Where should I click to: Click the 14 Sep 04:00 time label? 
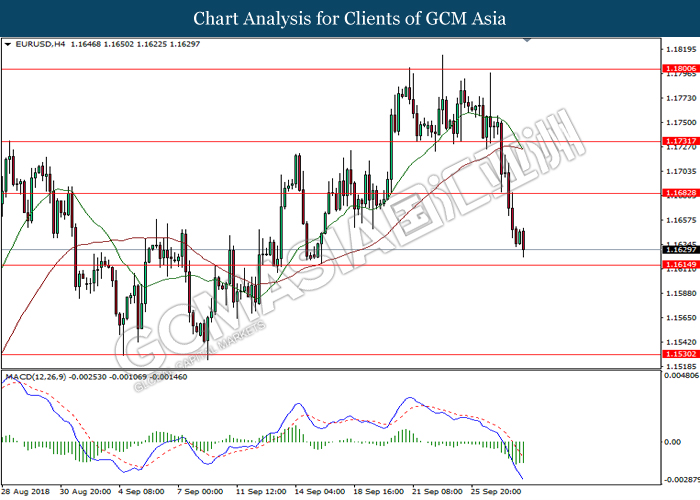click(320, 492)
